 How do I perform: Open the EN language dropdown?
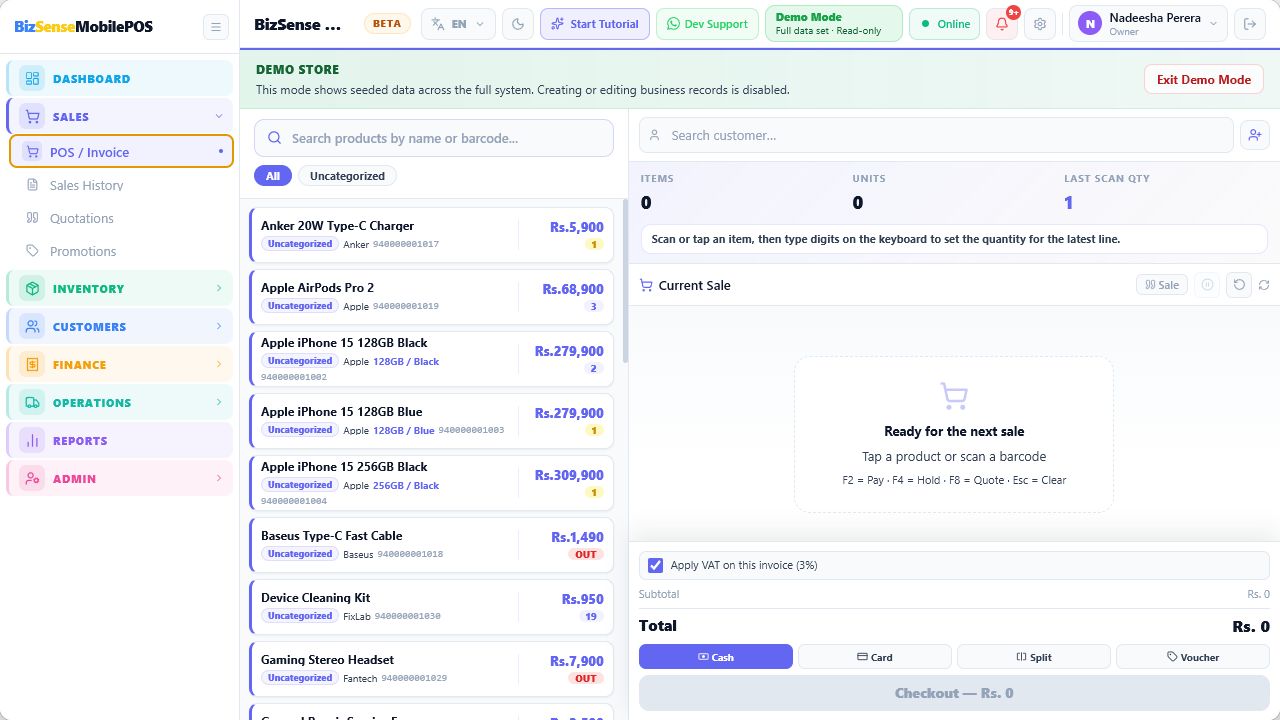click(458, 24)
